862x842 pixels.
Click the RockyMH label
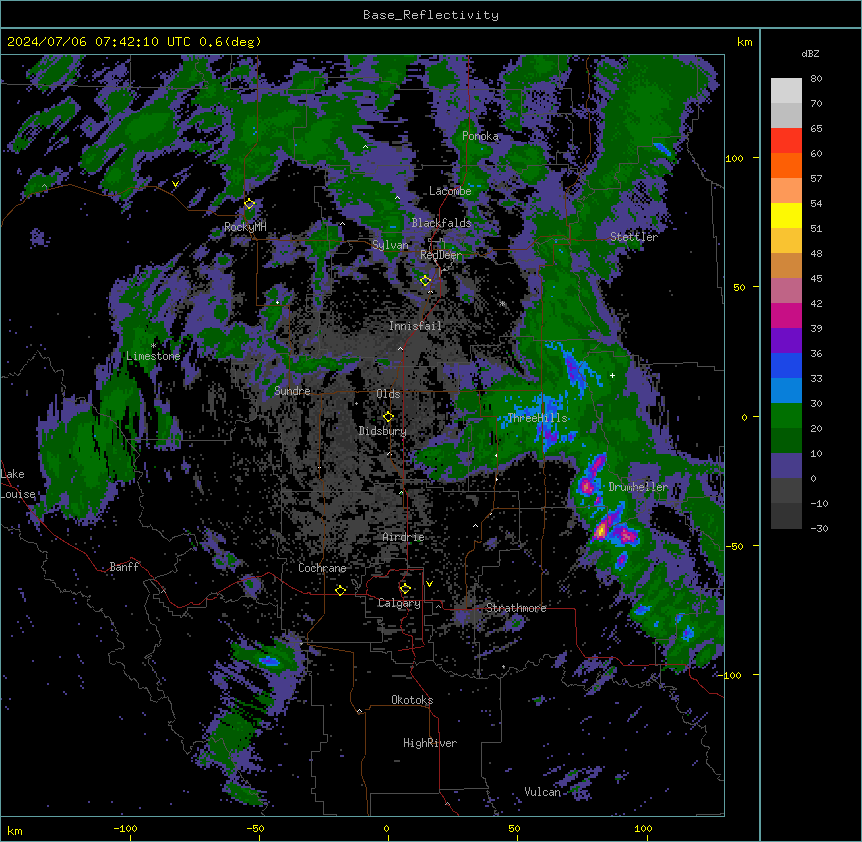click(x=245, y=227)
